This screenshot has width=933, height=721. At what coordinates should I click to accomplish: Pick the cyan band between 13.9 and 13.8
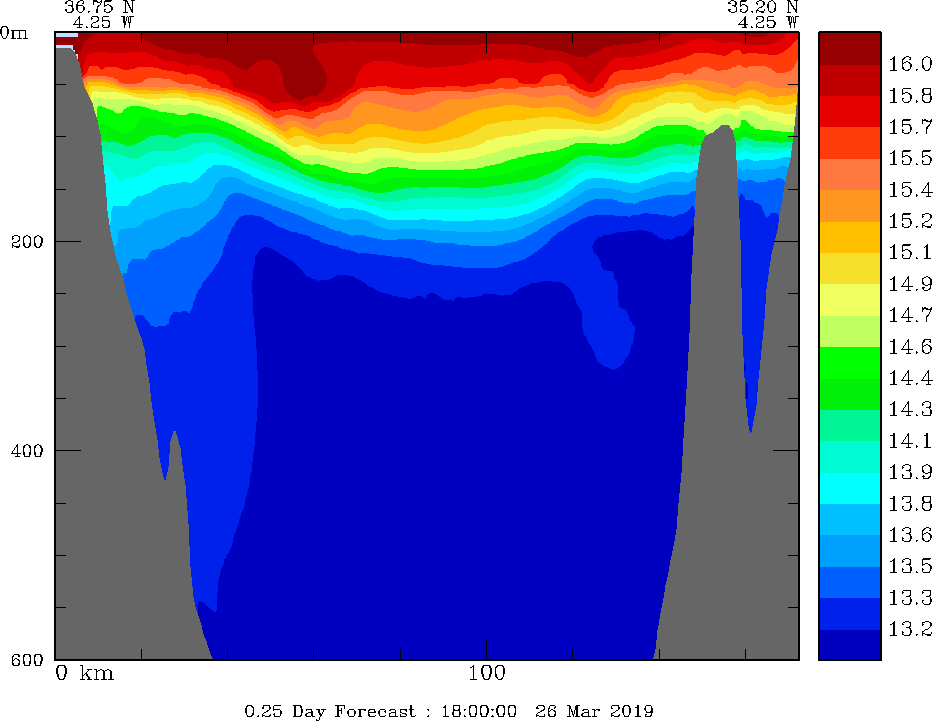coord(850,488)
